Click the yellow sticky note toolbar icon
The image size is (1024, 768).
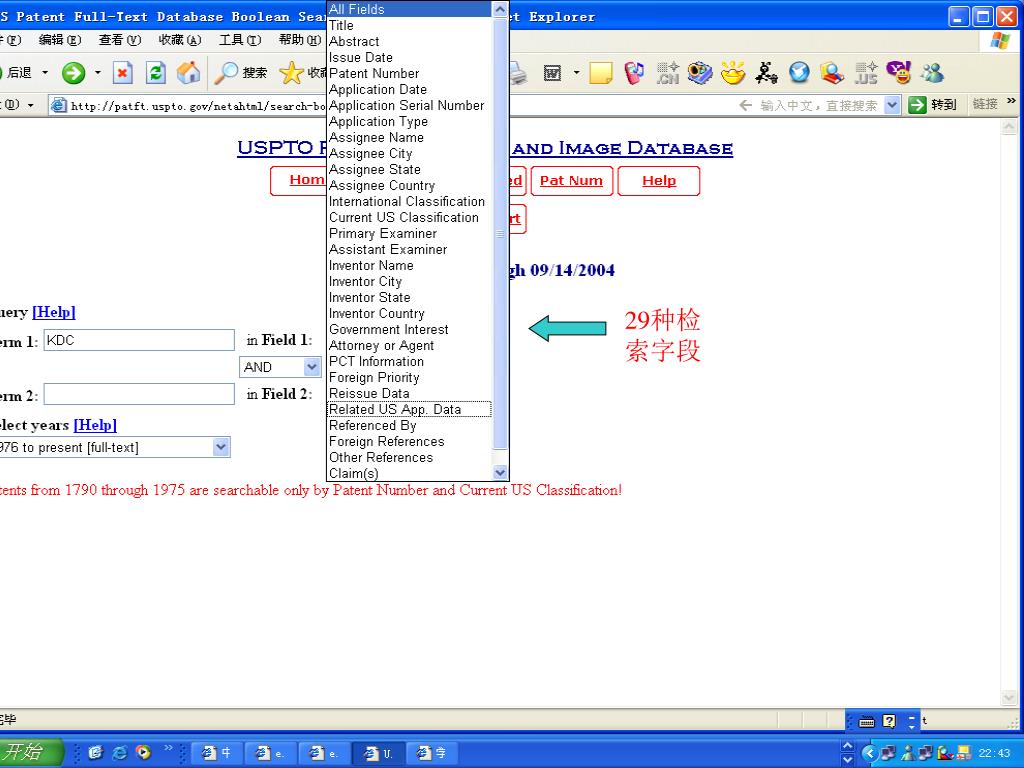[601, 72]
